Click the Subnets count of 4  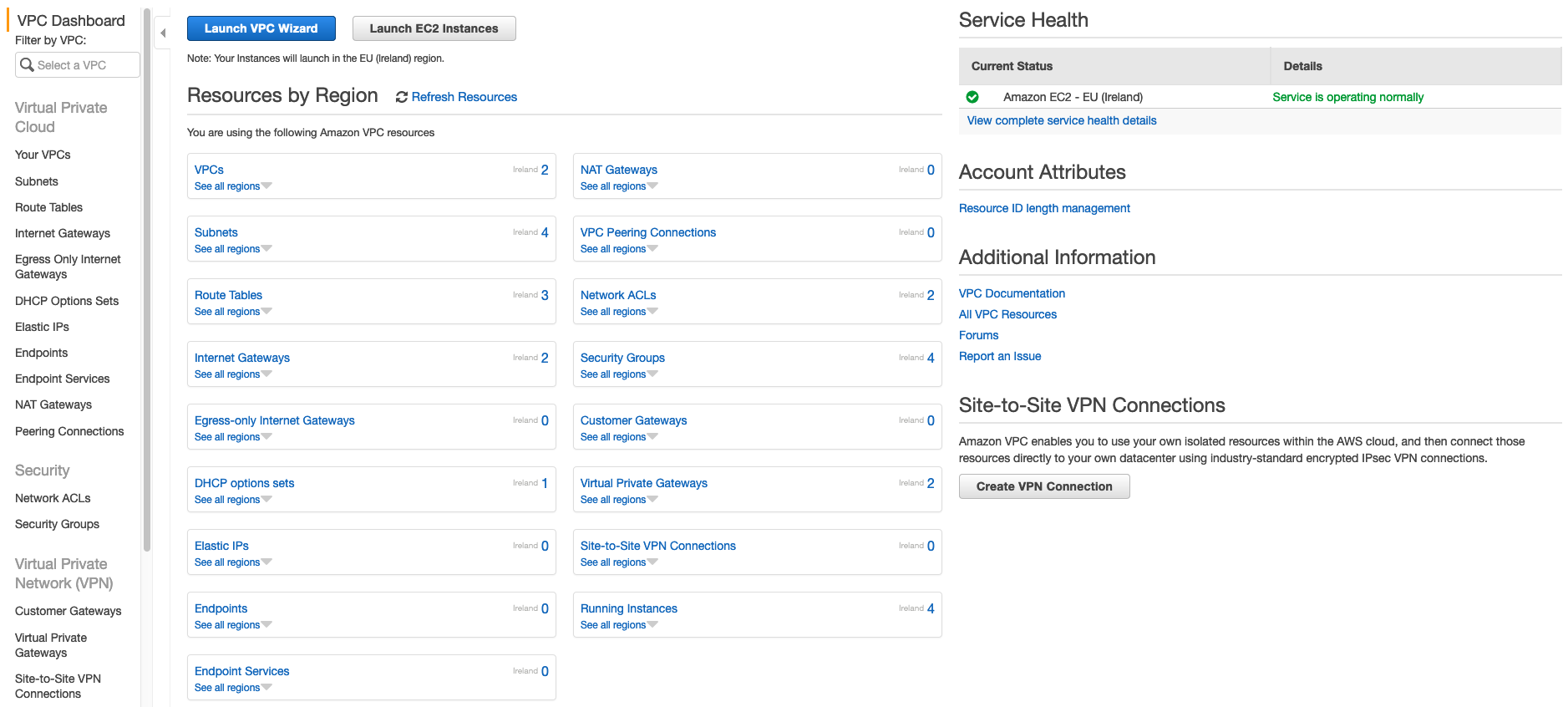point(545,232)
